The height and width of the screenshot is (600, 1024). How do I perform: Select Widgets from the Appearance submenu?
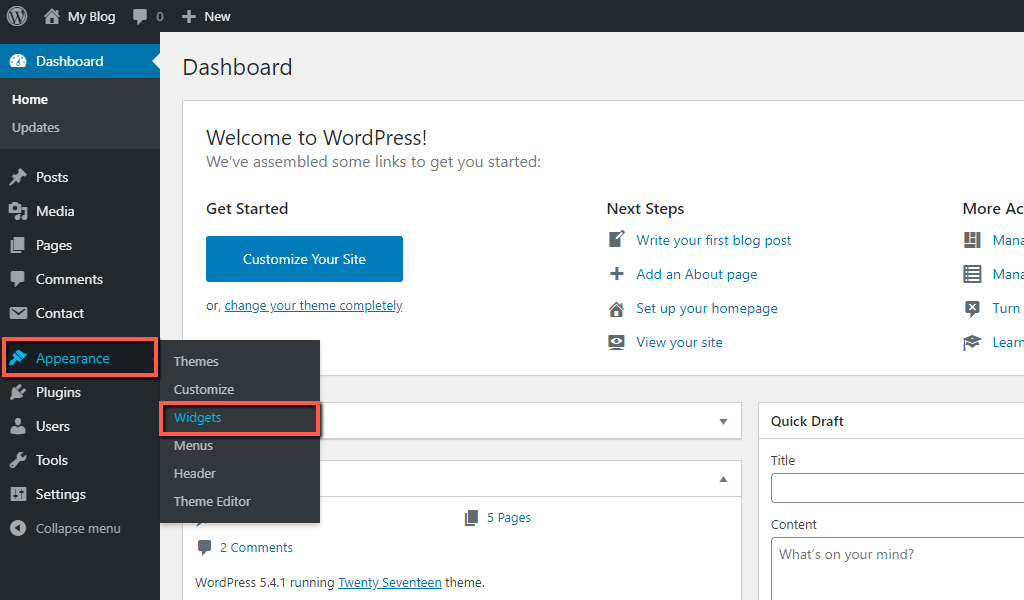click(197, 418)
